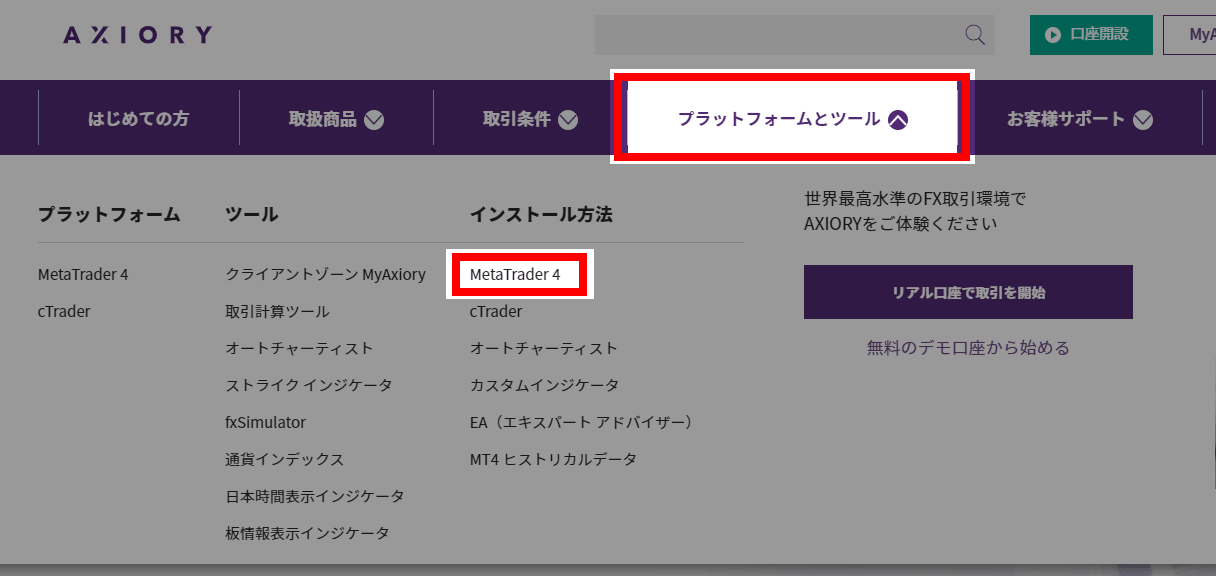Click the play icon on 口座開設 button
This screenshot has width=1216, height=576.
pos(1053,35)
